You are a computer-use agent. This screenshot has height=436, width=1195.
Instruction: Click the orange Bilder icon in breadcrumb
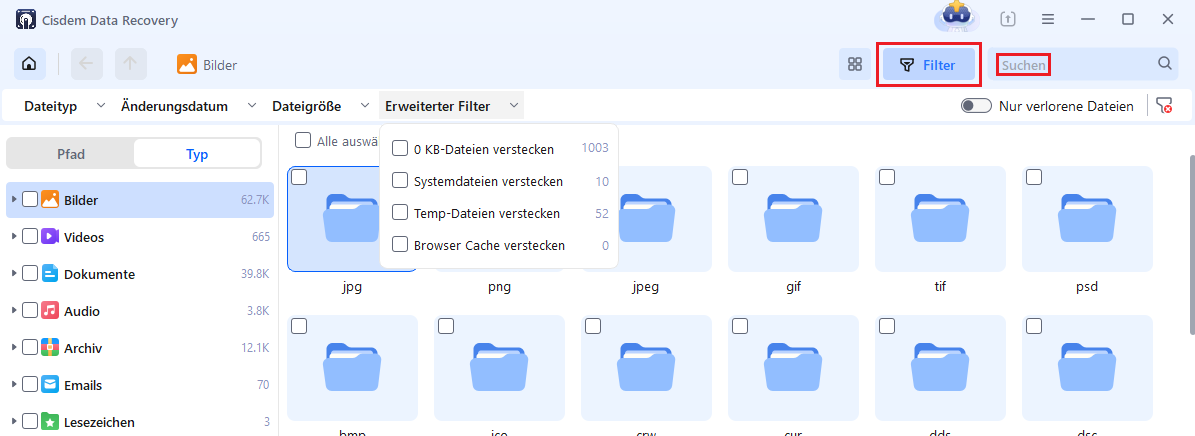point(187,65)
